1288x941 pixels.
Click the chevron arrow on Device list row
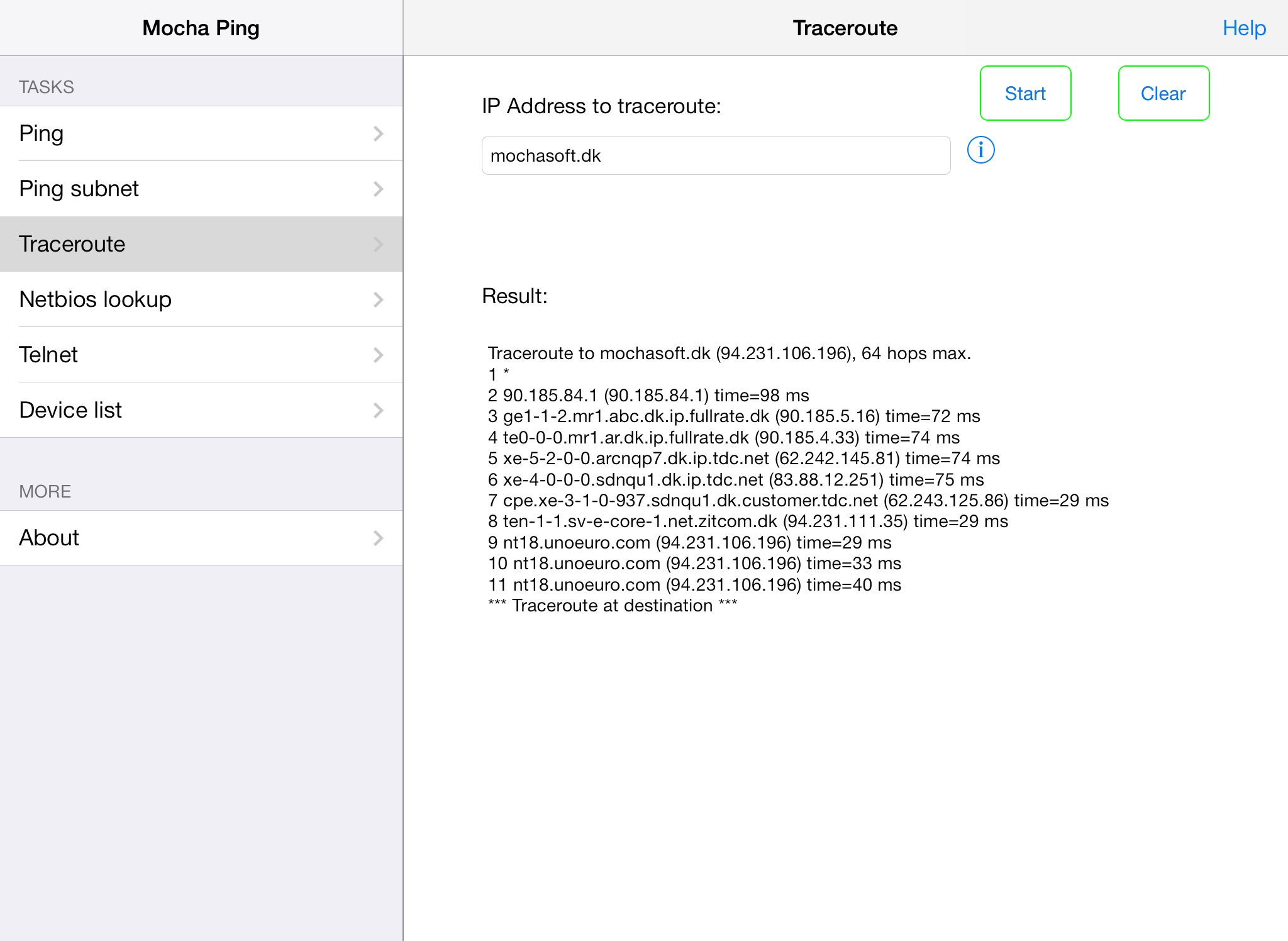pyautogui.click(x=378, y=410)
